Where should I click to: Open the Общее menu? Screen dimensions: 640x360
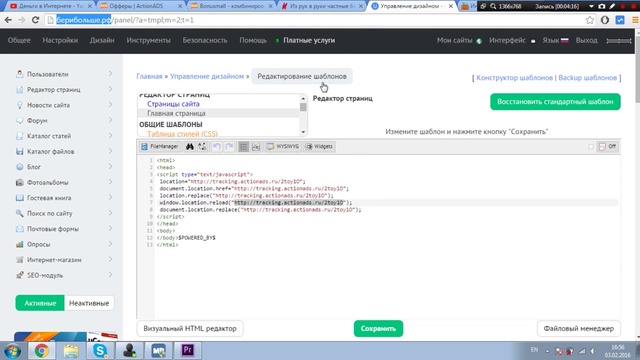click(x=19, y=40)
